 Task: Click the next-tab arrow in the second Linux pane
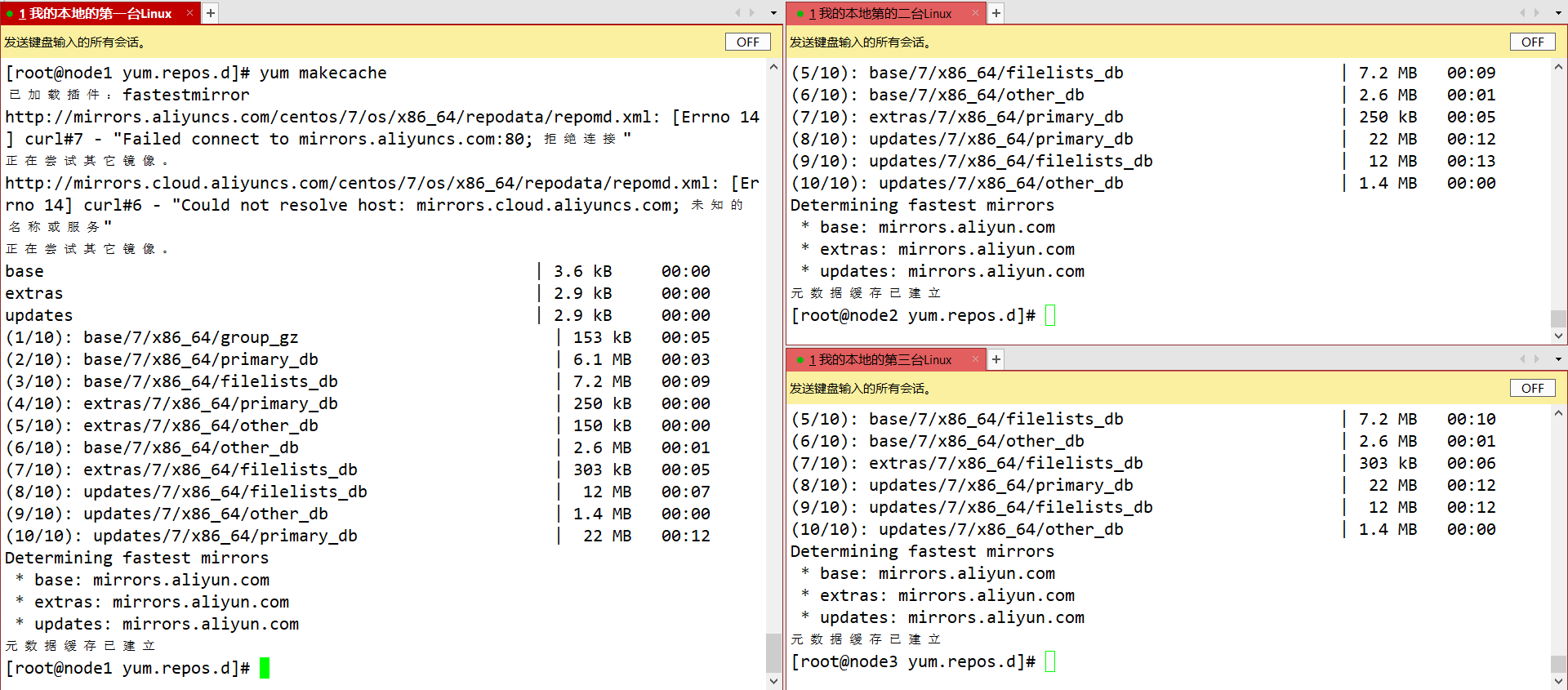[x=1537, y=13]
